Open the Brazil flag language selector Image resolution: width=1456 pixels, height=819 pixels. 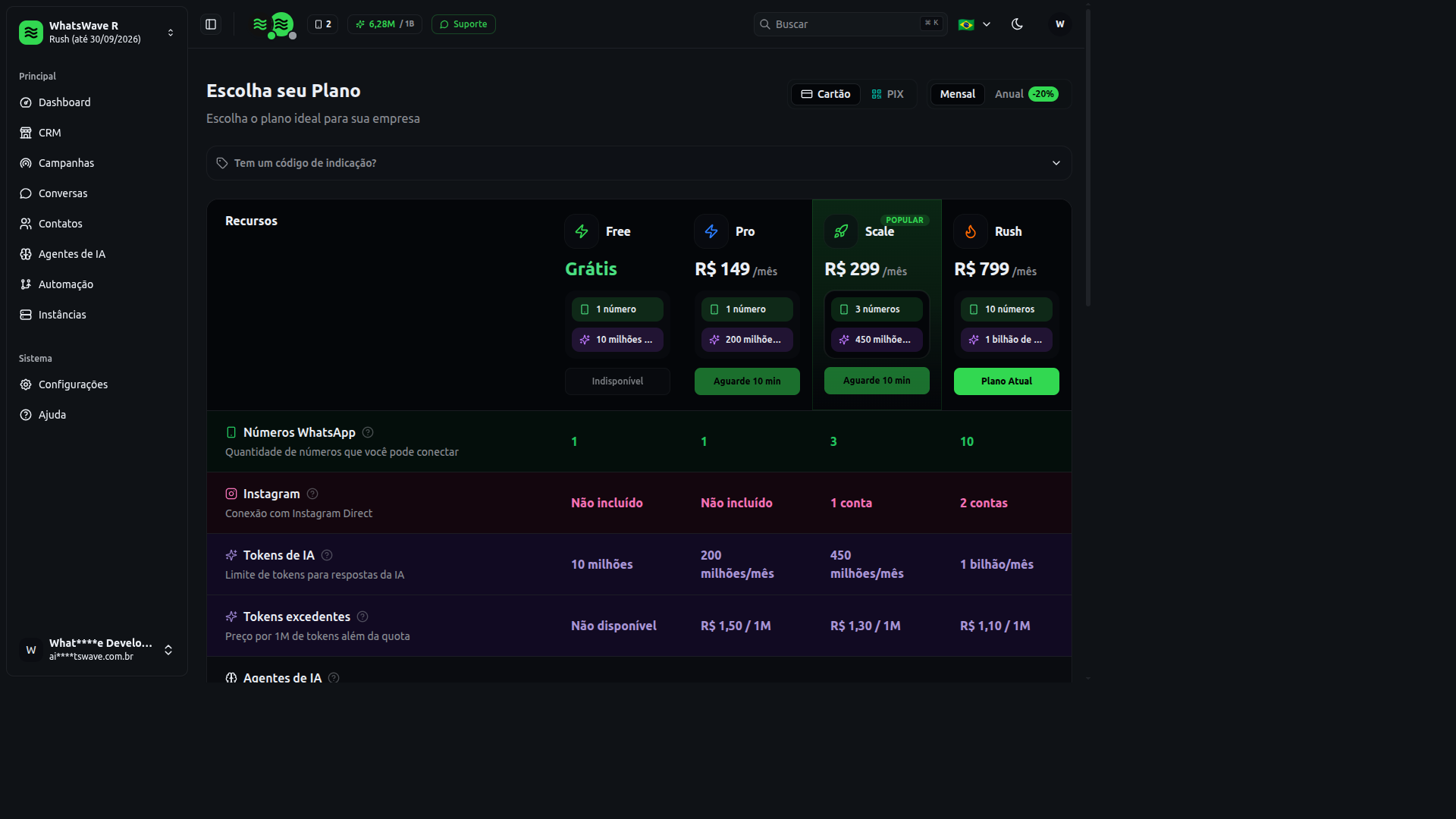click(x=974, y=24)
